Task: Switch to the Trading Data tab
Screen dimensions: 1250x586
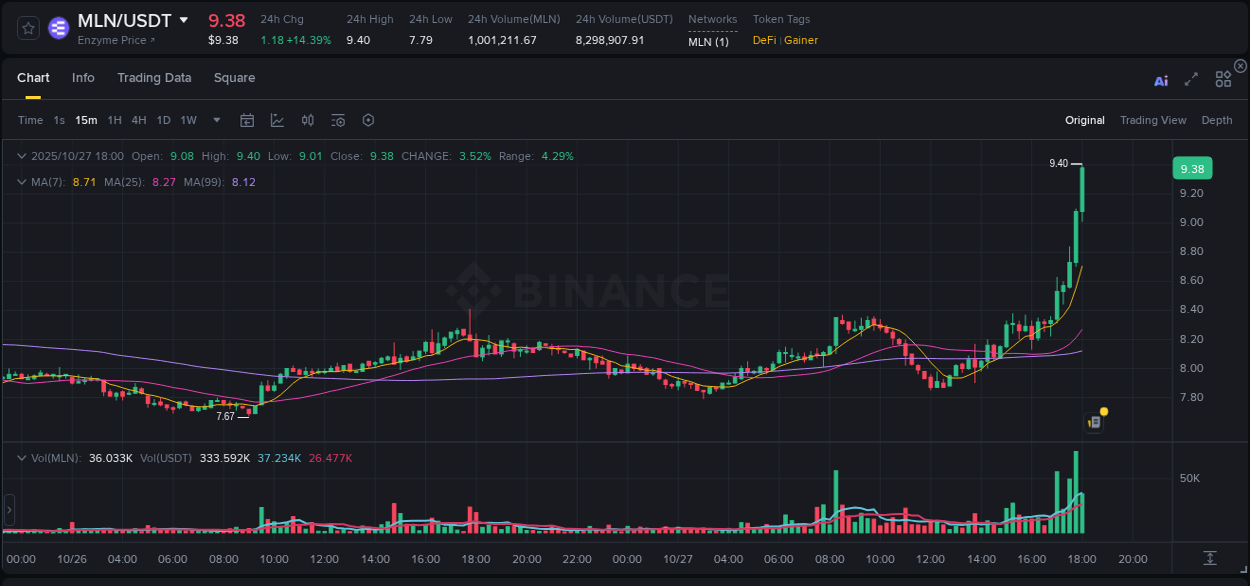Action: coord(154,78)
